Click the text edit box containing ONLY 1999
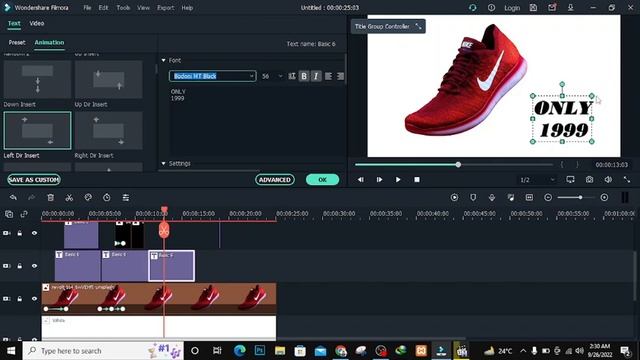 point(257,120)
